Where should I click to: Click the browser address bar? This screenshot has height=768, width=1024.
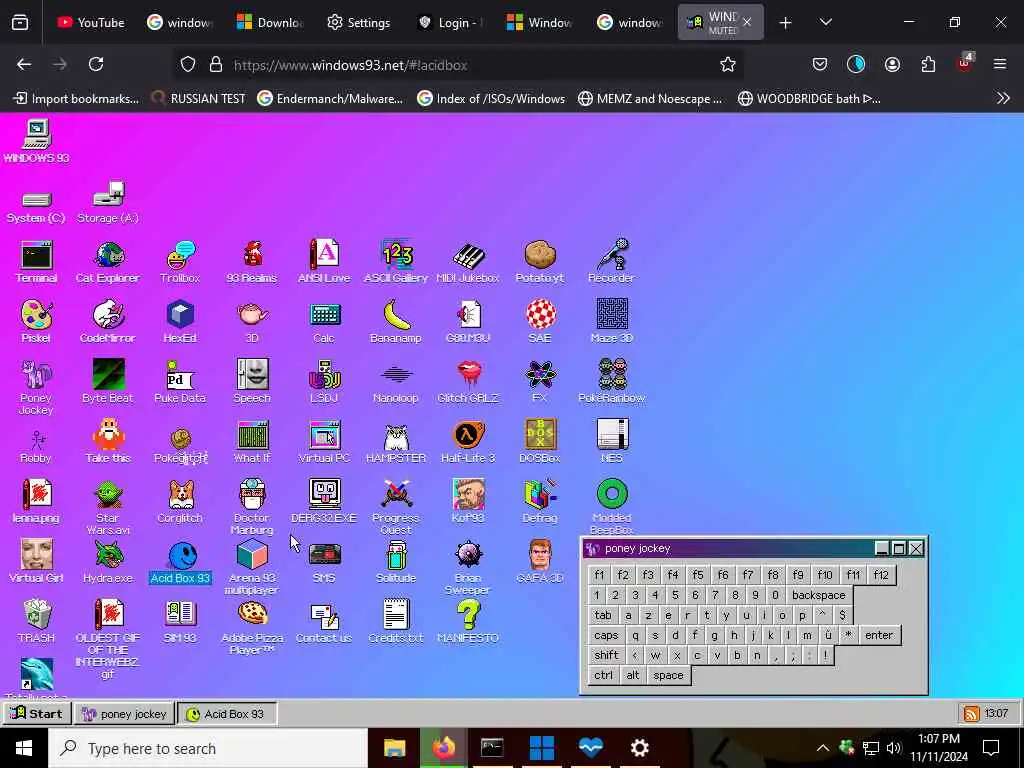pos(457,65)
